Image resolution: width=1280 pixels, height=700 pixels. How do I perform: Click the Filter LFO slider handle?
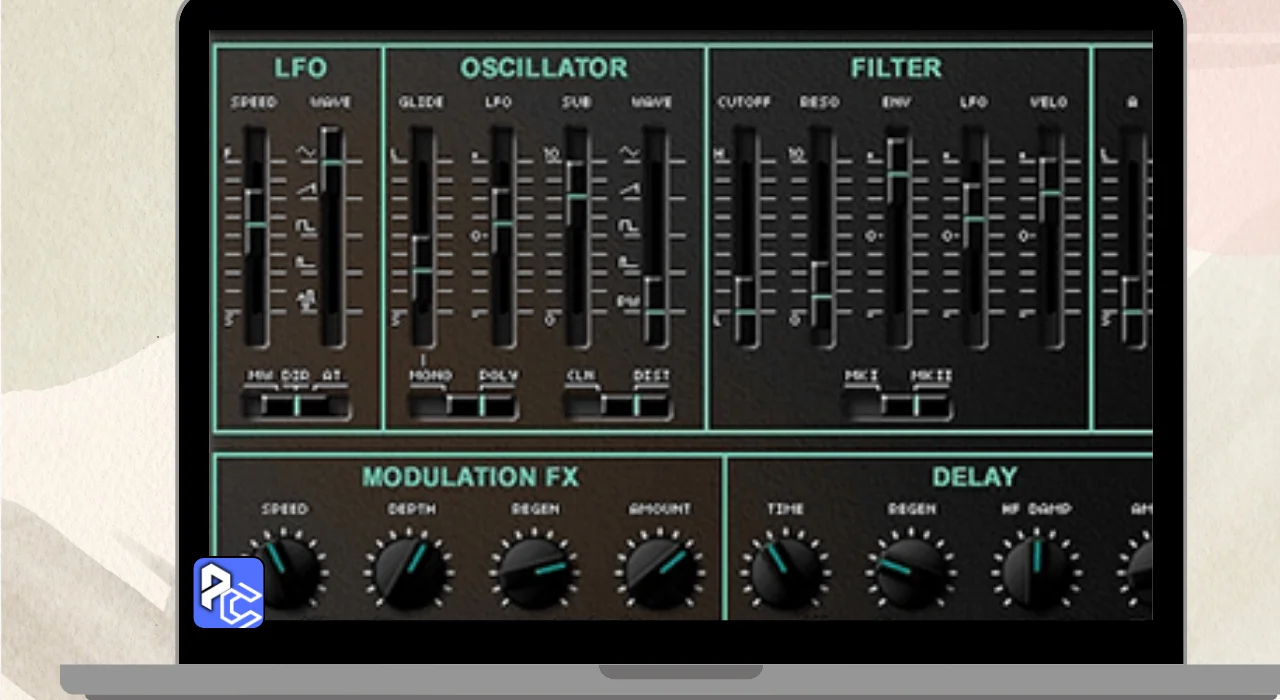point(974,218)
